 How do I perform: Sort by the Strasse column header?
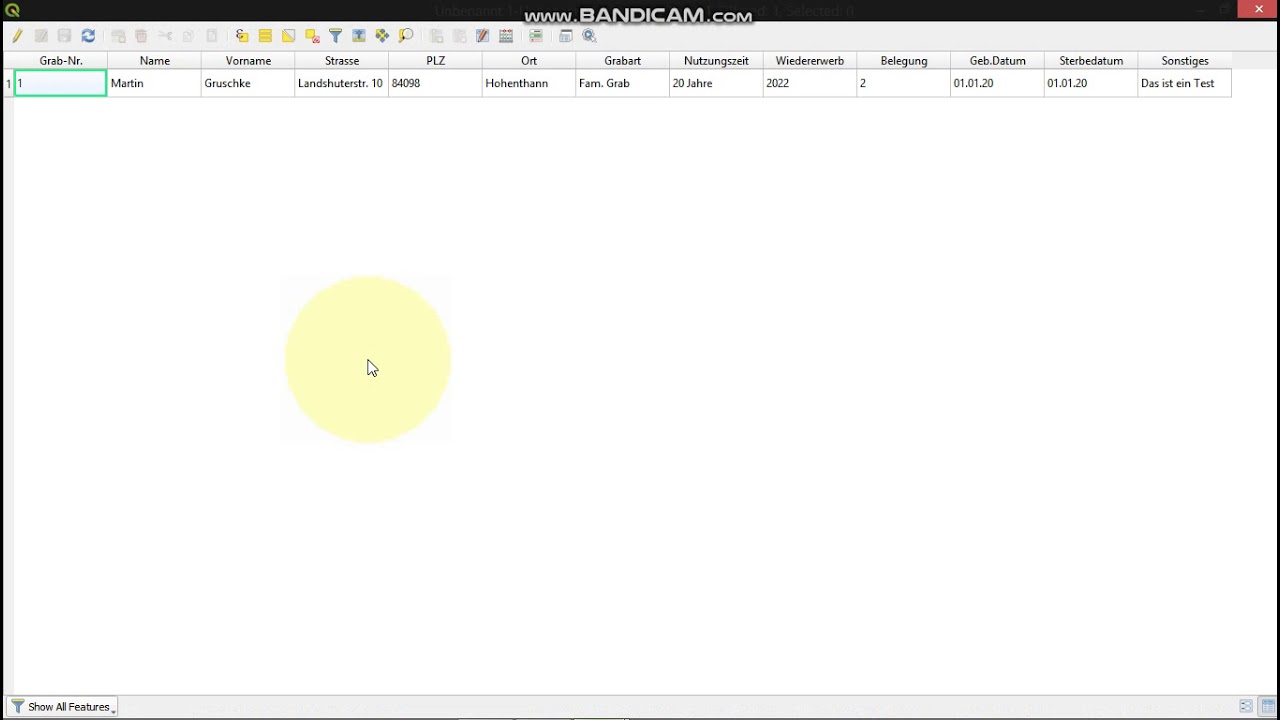click(x=342, y=61)
